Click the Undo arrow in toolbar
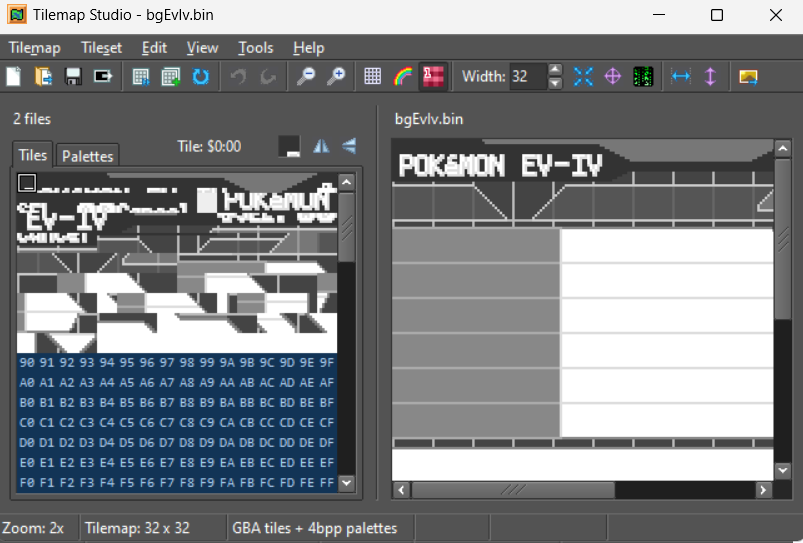Image resolution: width=803 pixels, height=543 pixels. pos(238,76)
